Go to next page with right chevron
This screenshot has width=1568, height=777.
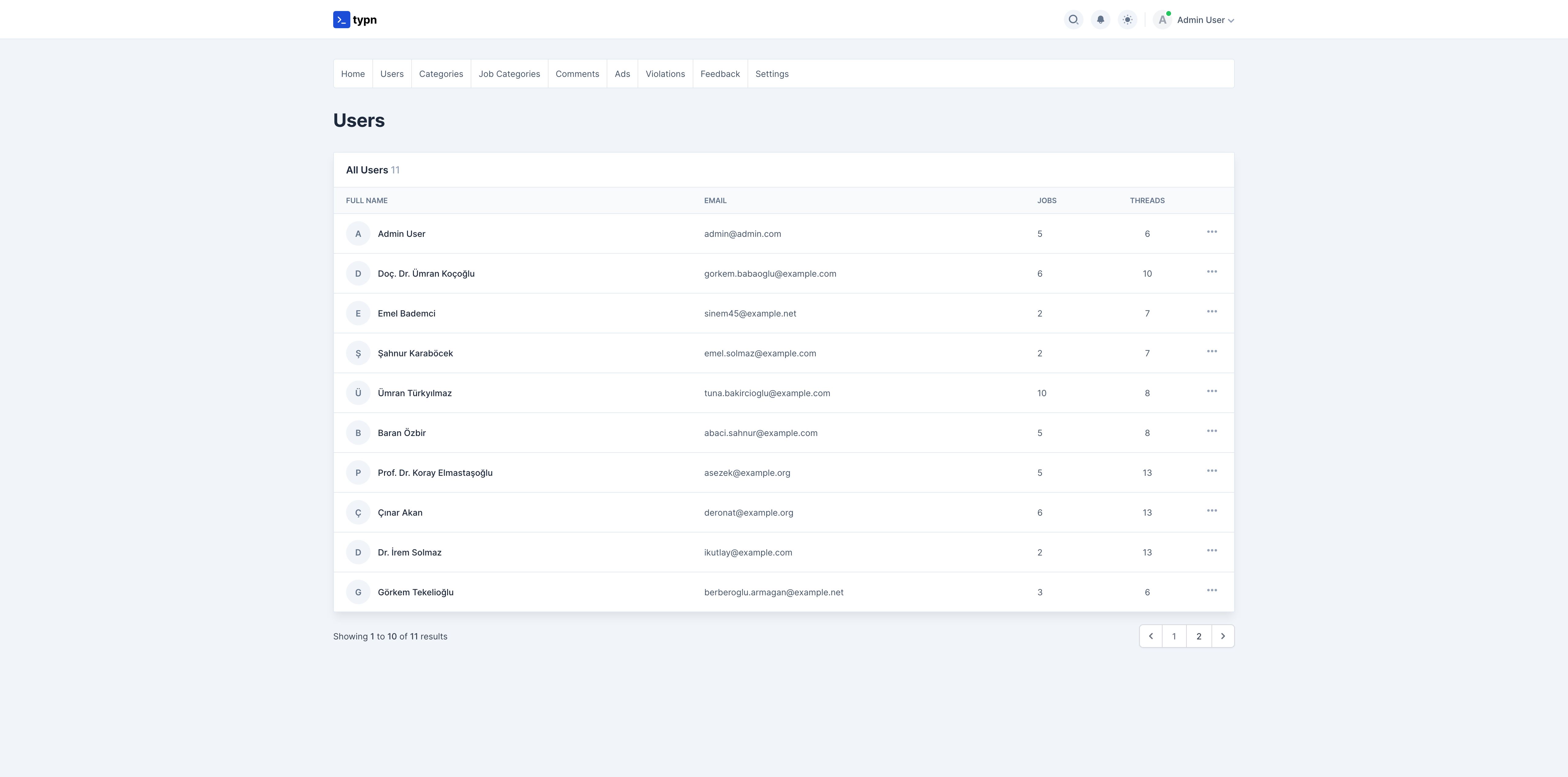point(1222,636)
